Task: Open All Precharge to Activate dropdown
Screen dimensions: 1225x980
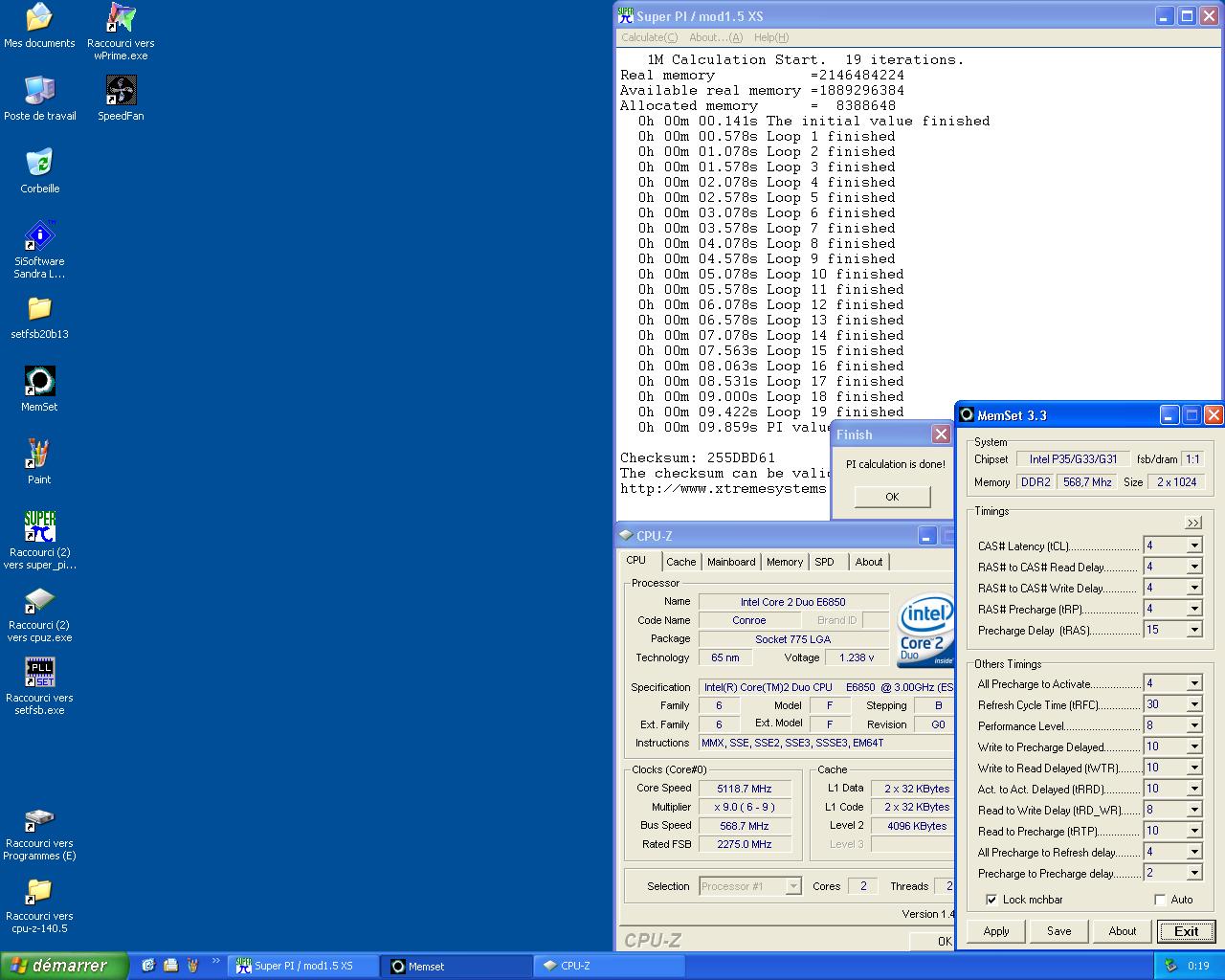Action: point(1194,683)
